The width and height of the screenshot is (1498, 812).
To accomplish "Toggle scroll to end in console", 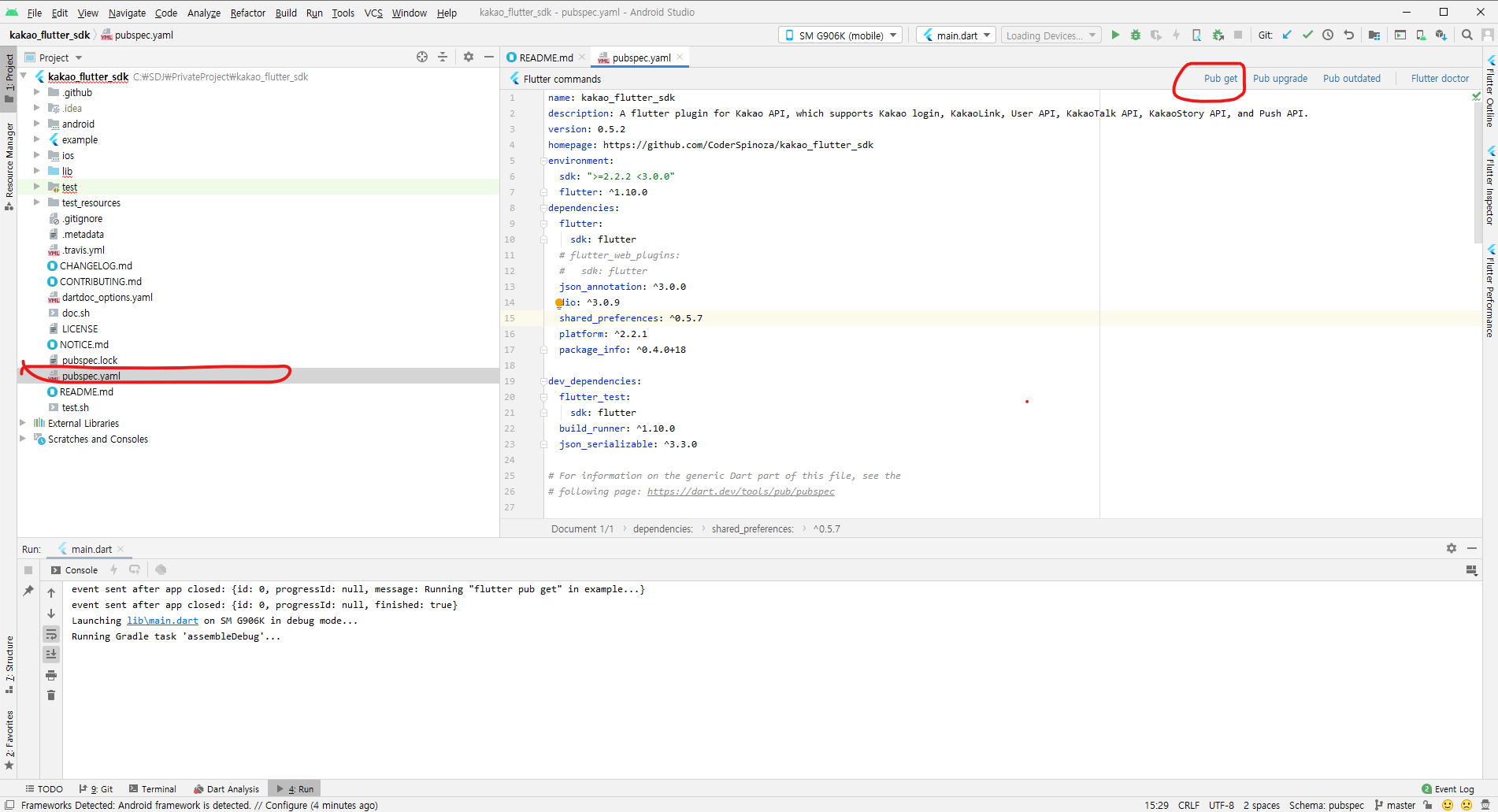I will [x=51, y=654].
